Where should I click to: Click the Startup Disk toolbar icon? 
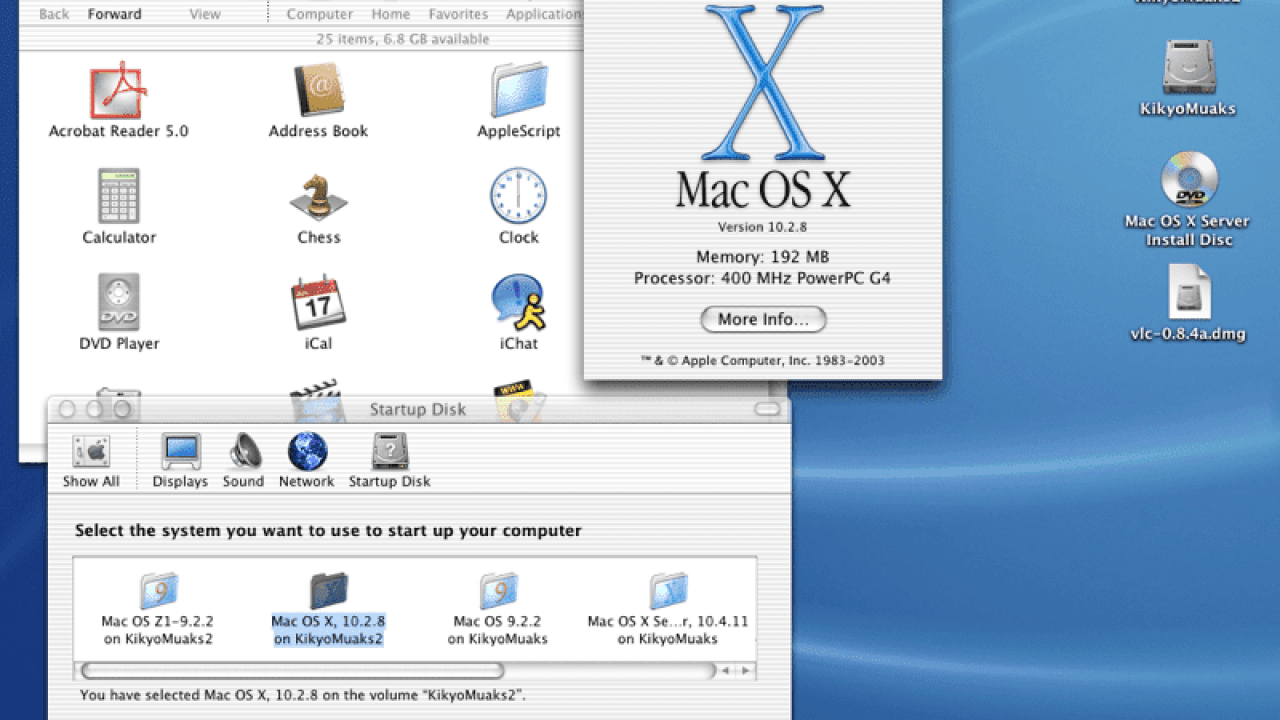(x=389, y=461)
